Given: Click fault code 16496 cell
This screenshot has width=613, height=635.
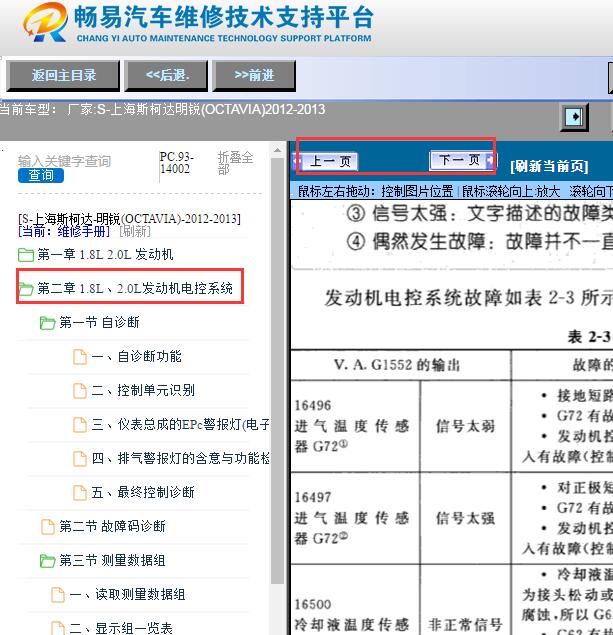Looking at the screenshot, I should tap(355, 426).
